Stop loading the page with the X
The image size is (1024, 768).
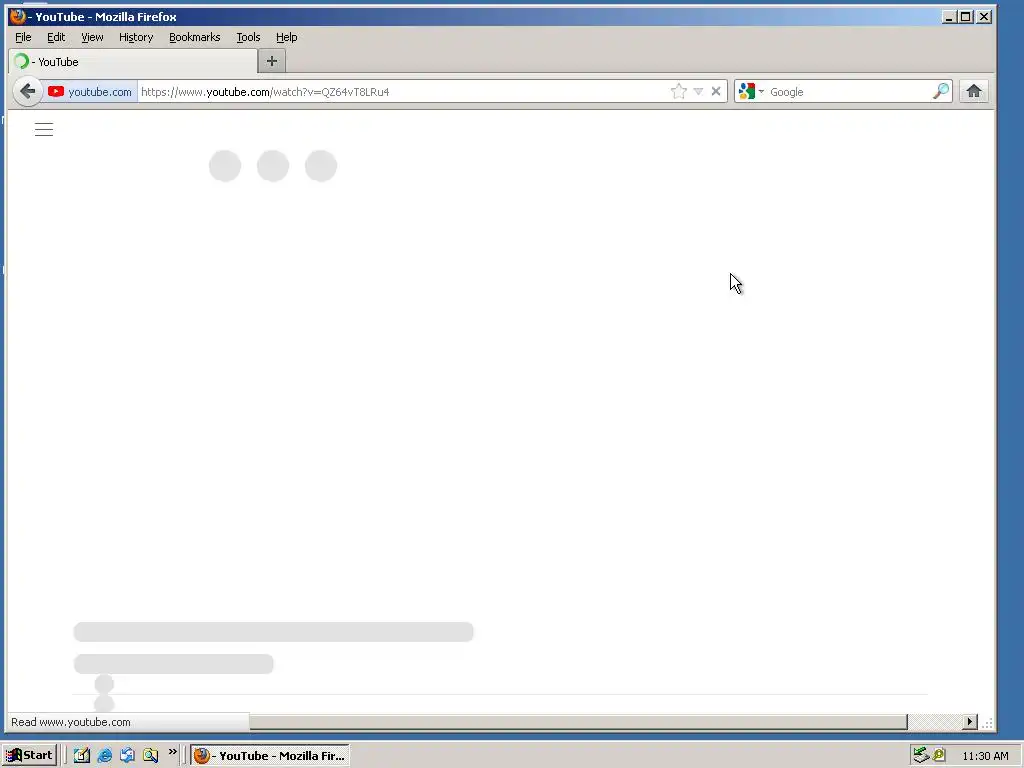pyautogui.click(x=716, y=91)
